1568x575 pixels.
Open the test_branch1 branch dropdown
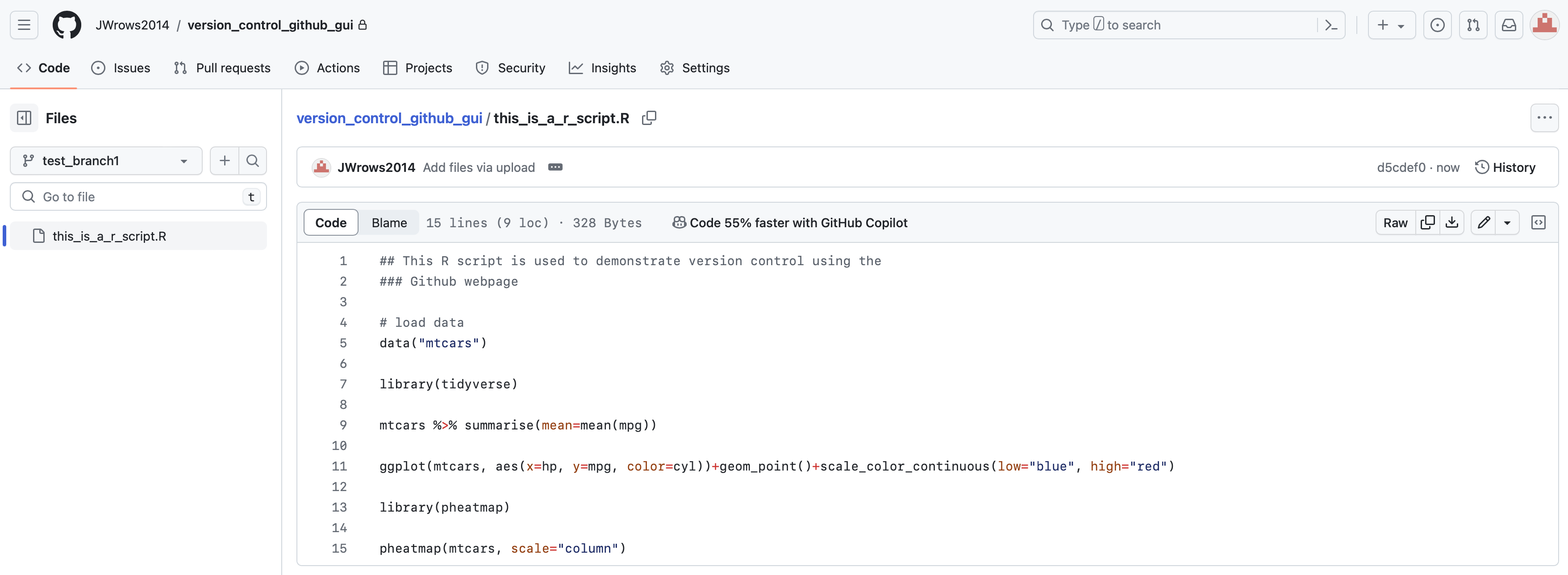pyautogui.click(x=106, y=161)
